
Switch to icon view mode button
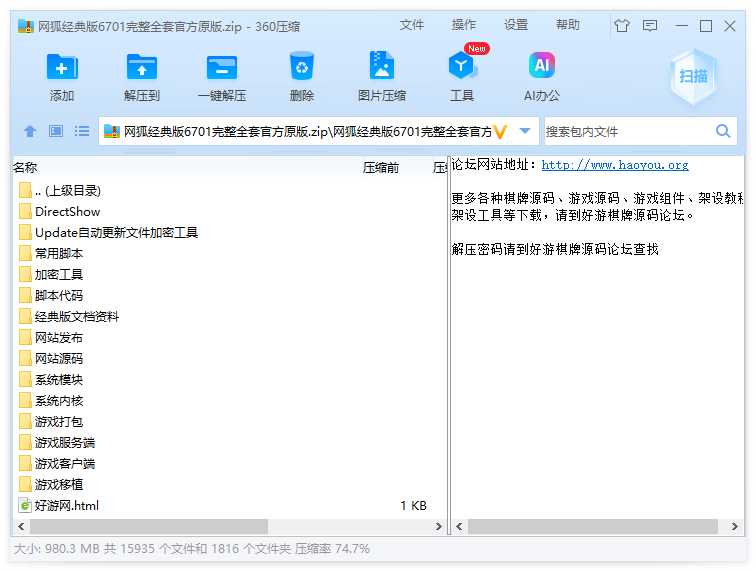(x=56, y=131)
